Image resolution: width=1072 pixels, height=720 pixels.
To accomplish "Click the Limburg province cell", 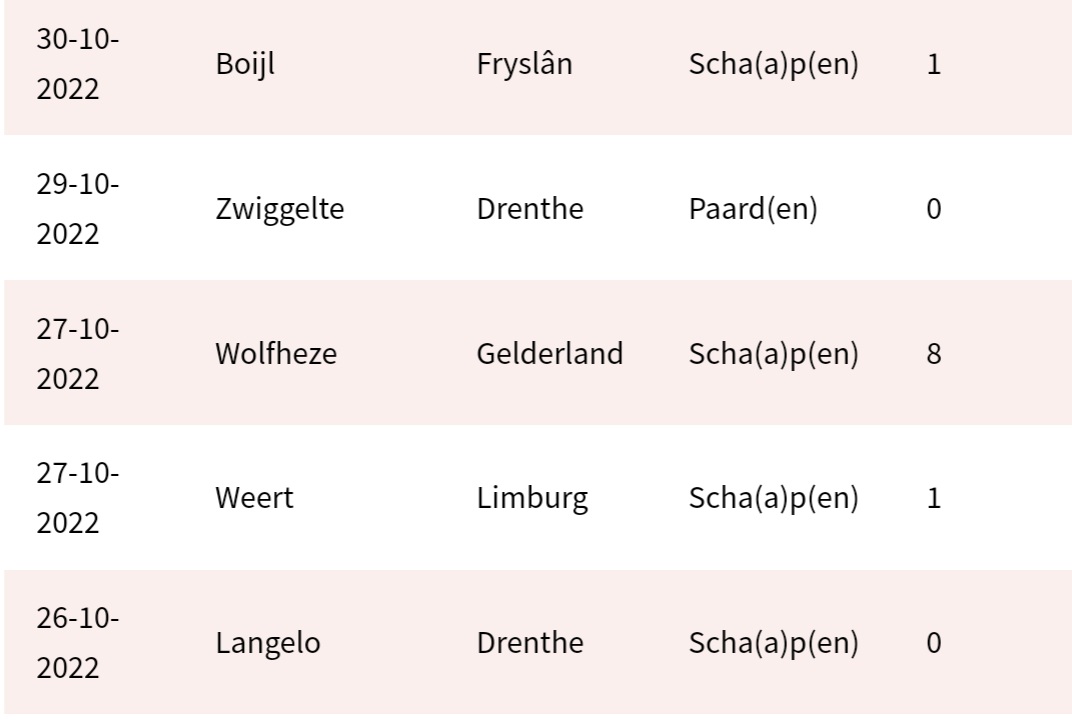I will coord(532,499).
